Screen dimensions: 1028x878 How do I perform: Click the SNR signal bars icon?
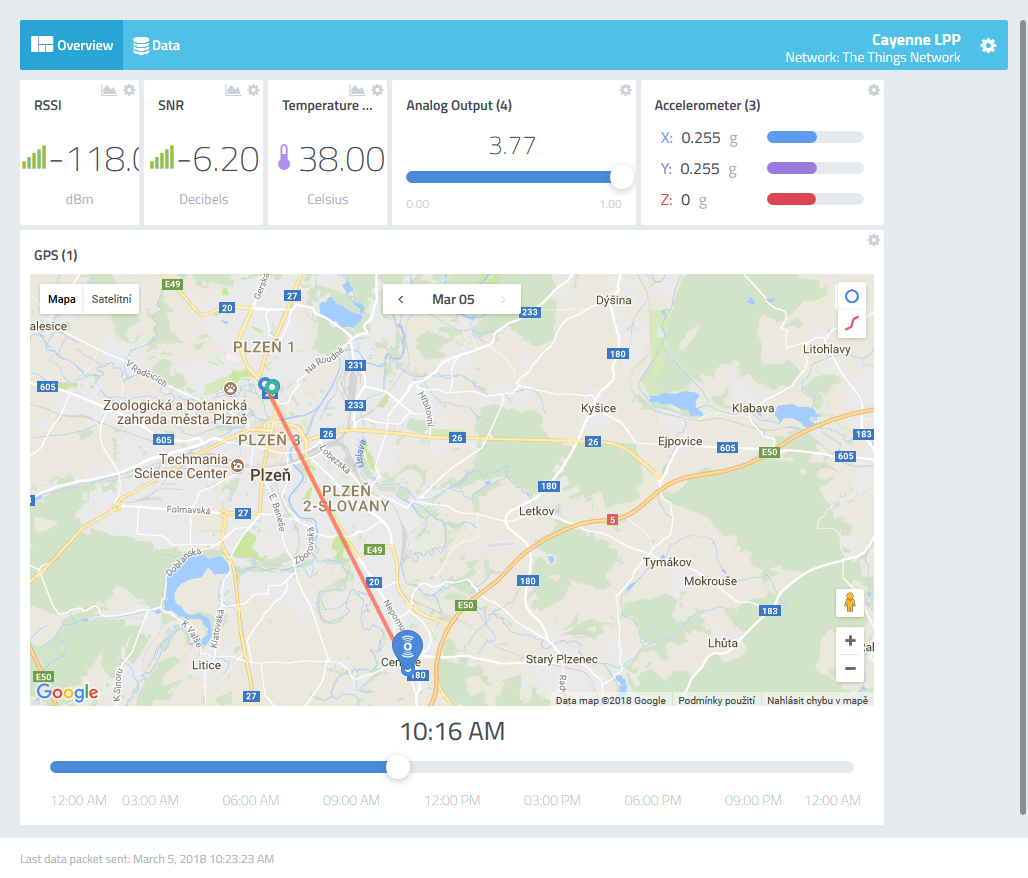click(162, 157)
